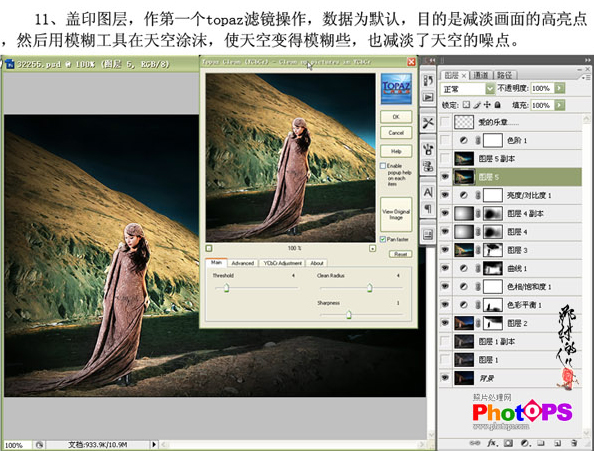Click delete layer trash icon
This screenshot has width=594, height=451.
(x=574, y=443)
